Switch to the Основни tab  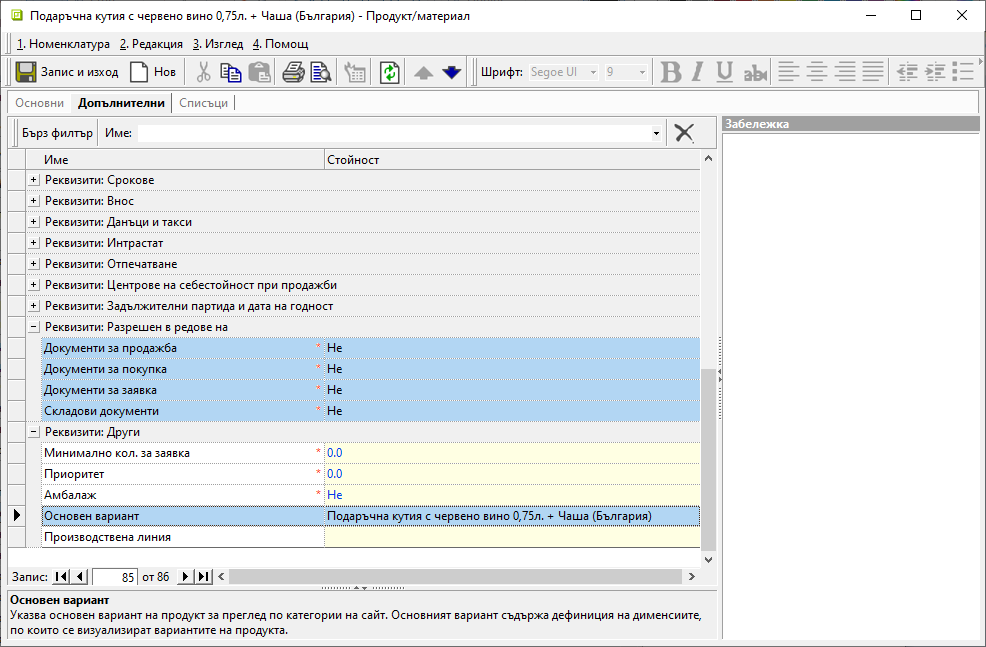coord(40,103)
